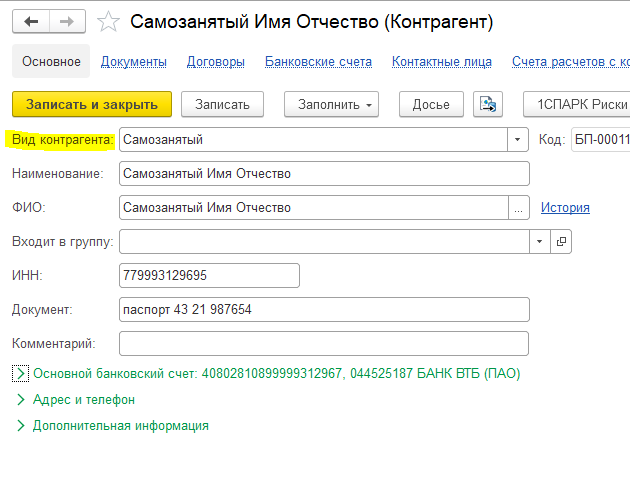The width and height of the screenshot is (630, 489).
Task: Switch to the Договоры tab
Action: (215, 61)
